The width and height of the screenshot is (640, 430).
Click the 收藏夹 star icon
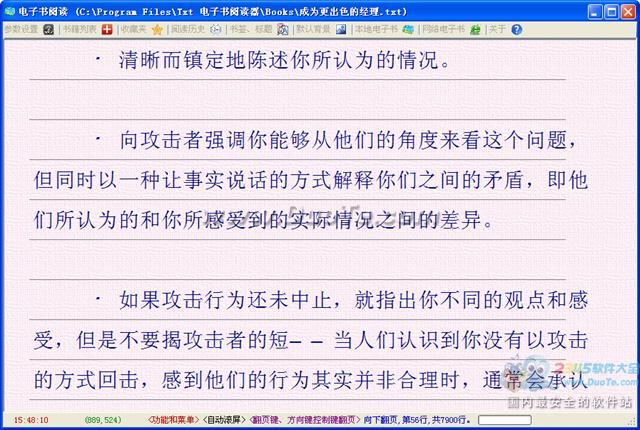[157, 30]
